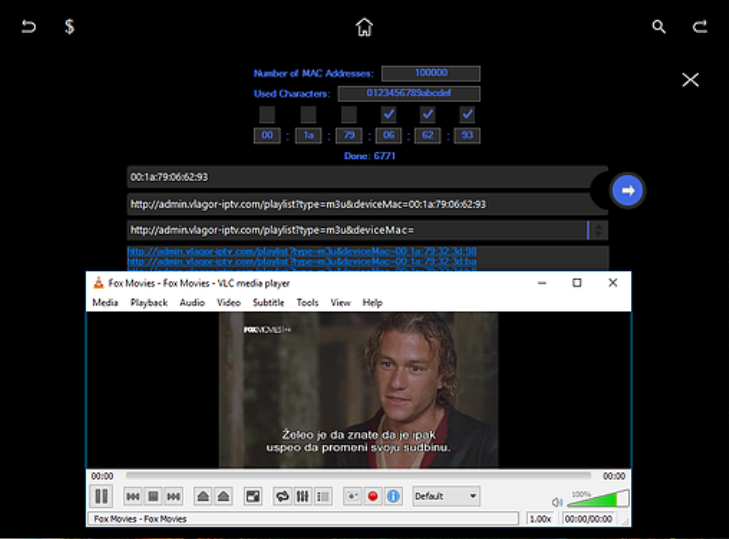Open VLC extended settings equalizer button

pos(303,497)
